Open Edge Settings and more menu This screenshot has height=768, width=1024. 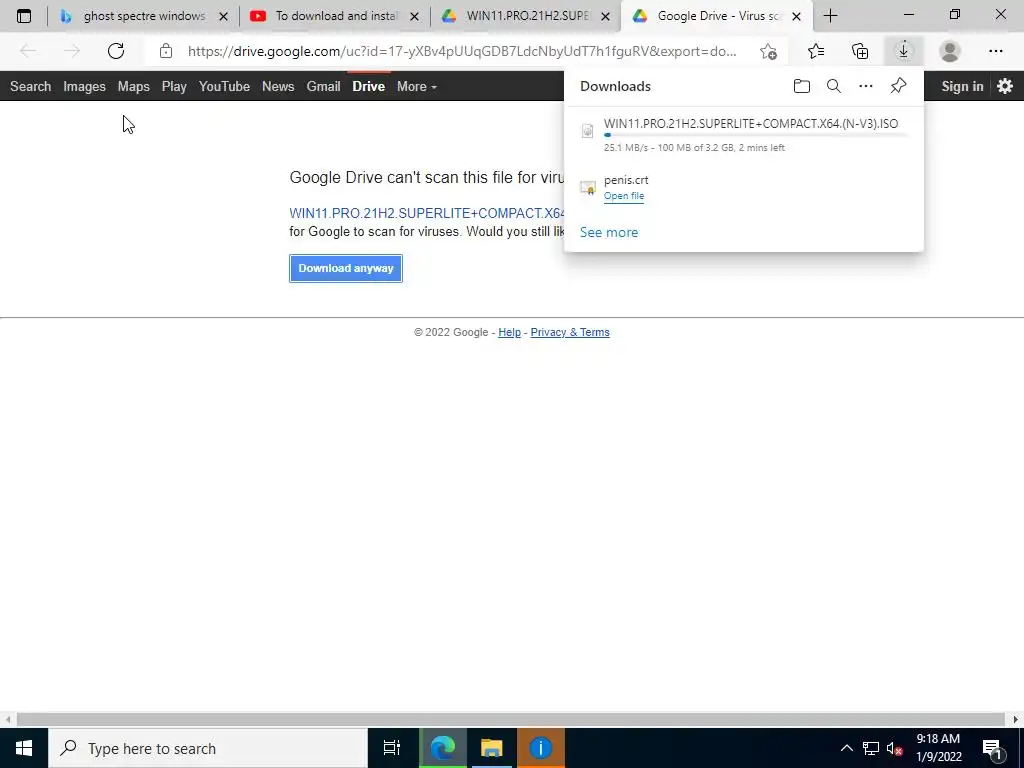(x=995, y=51)
